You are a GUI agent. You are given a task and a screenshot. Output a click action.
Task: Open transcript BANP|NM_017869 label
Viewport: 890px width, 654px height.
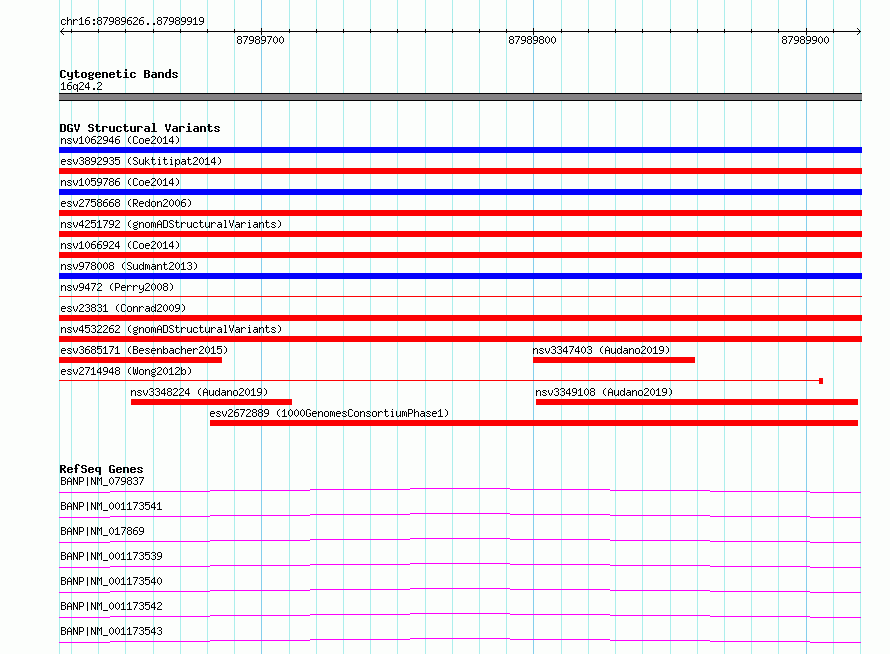(102, 531)
